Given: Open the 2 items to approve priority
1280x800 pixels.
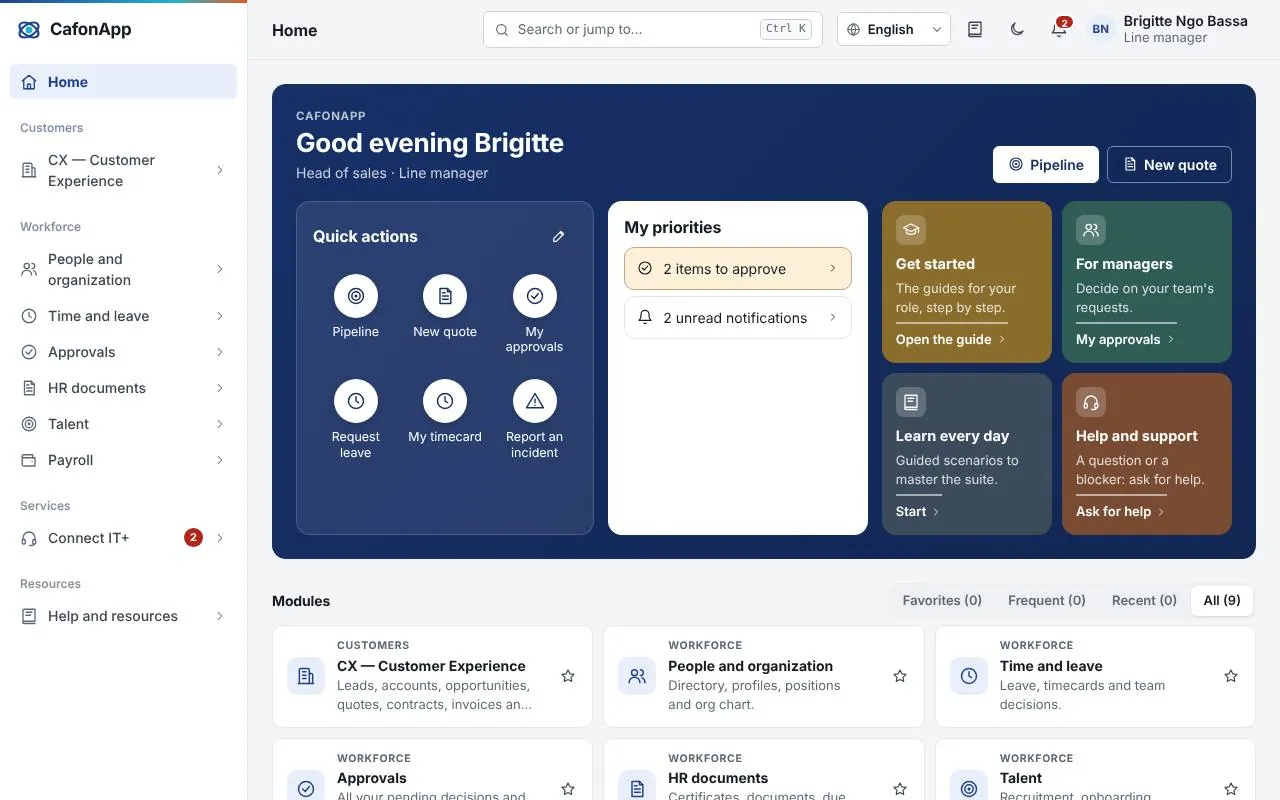Looking at the screenshot, I should pos(738,269).
